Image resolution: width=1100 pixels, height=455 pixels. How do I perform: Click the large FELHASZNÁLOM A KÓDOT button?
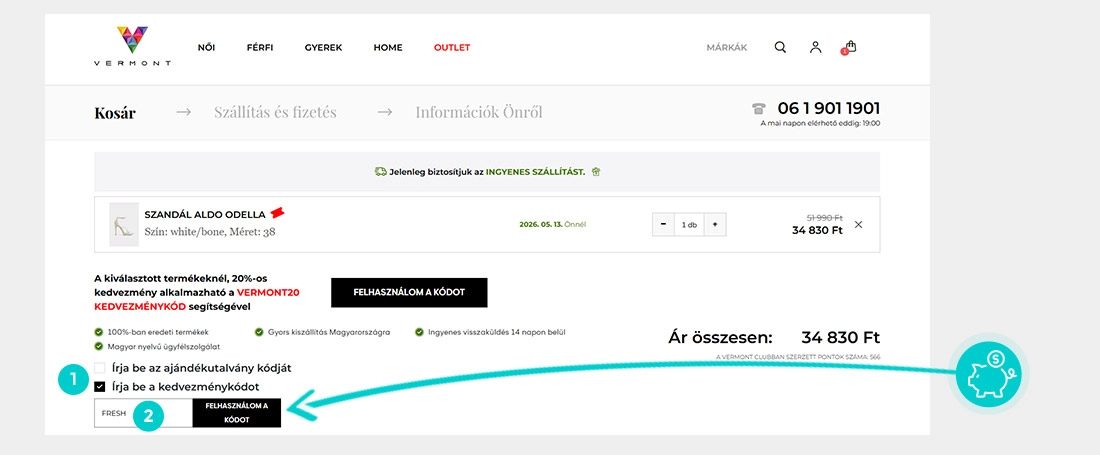click(409, 292)
